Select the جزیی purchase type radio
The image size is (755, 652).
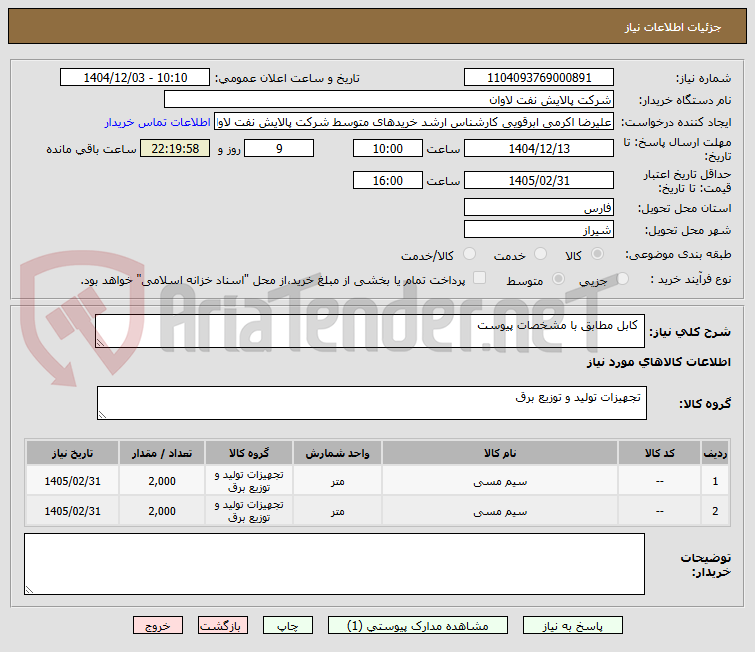tap(623, 278)
